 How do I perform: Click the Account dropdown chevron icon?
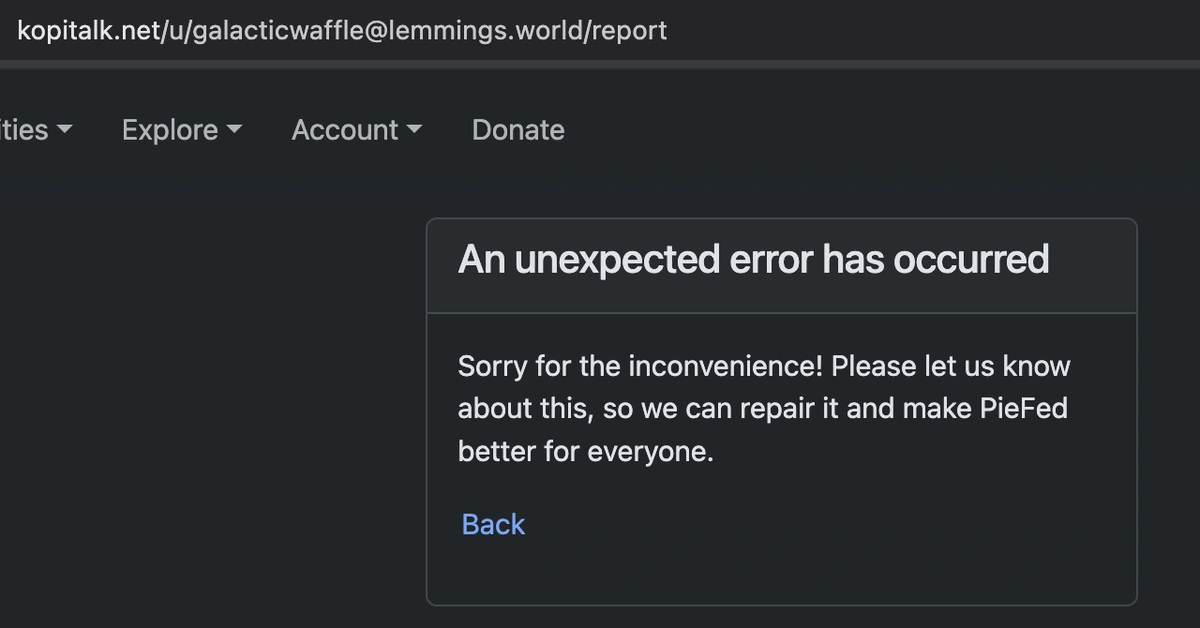pyautogui.click(x=416, y=130)
